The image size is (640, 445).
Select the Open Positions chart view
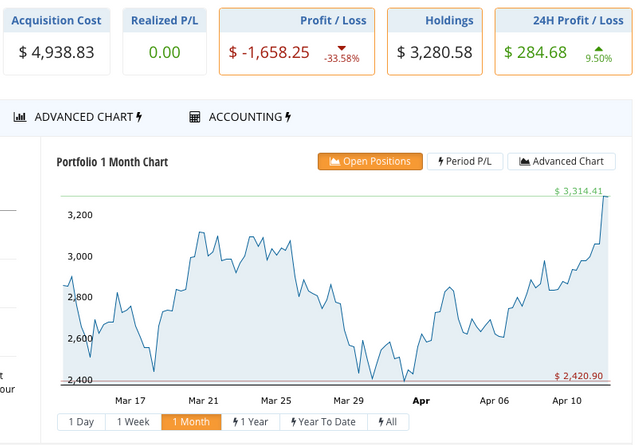(x=370, y=162)
